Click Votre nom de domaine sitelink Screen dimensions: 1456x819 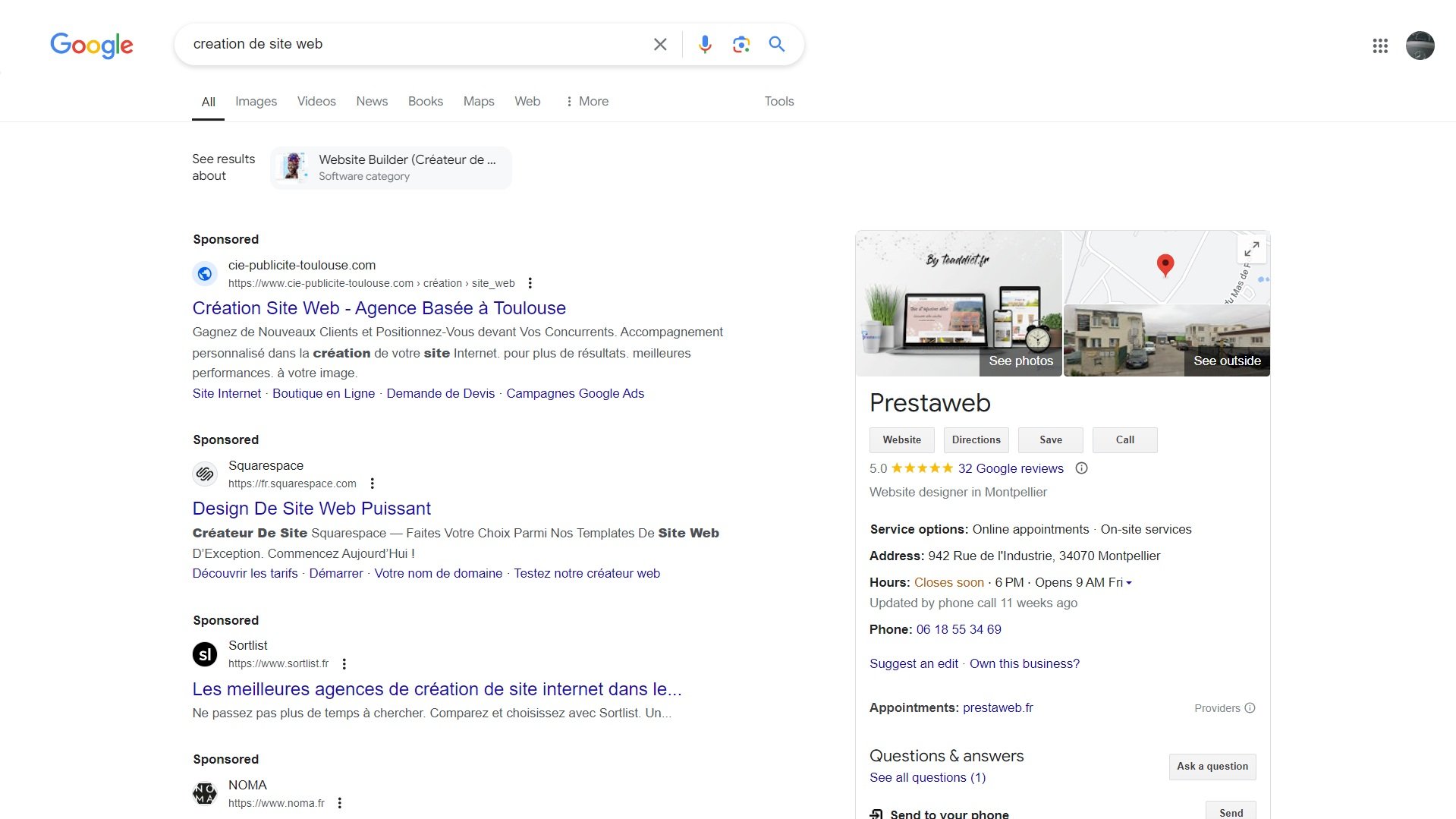[x=439, y=574]
